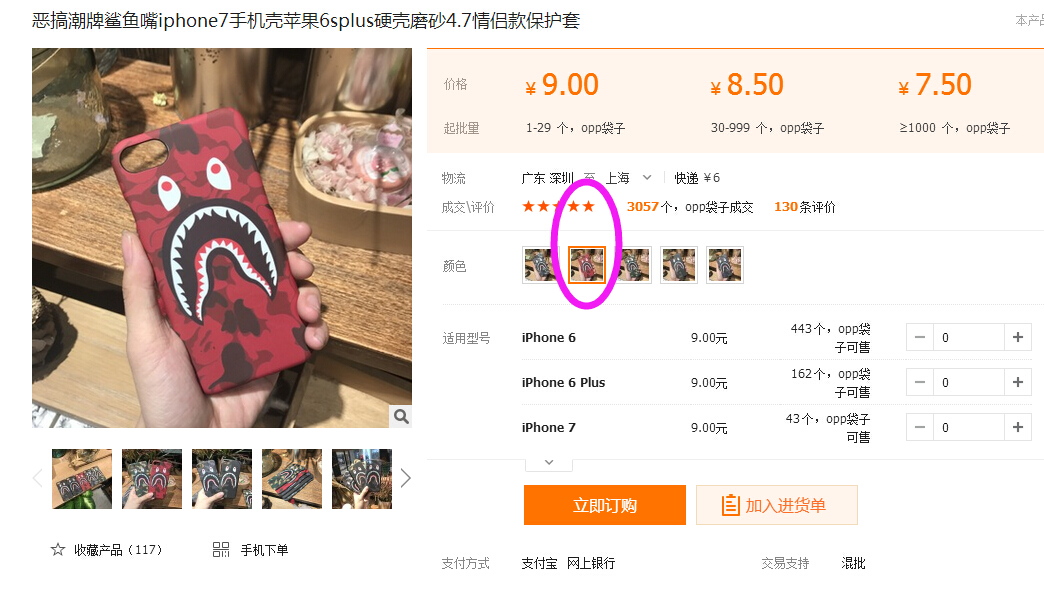1044x594 pixels.
Task: Show previous thumbnails with left arrow
Action: pos(37,478)
